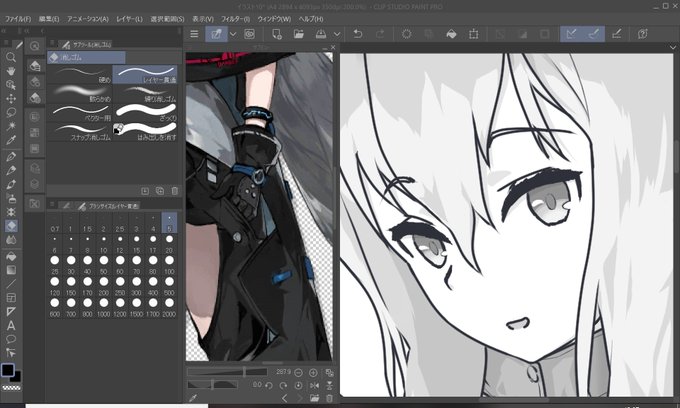Viewport: 680px width, 408px height.
Task: Click the Scale/Rotate transform icon
Action: (474, 34)
